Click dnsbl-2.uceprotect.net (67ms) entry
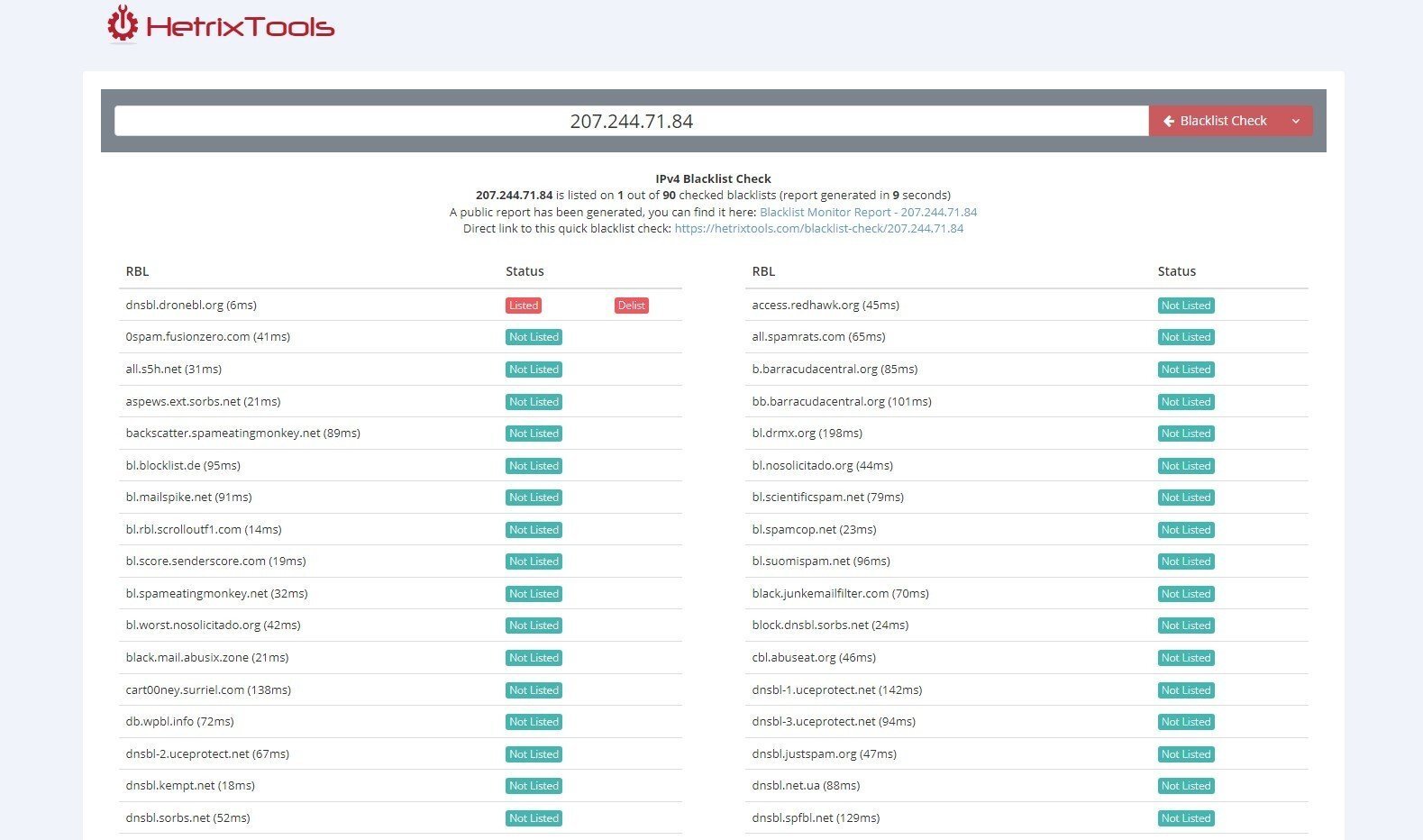 pos(207,753)
